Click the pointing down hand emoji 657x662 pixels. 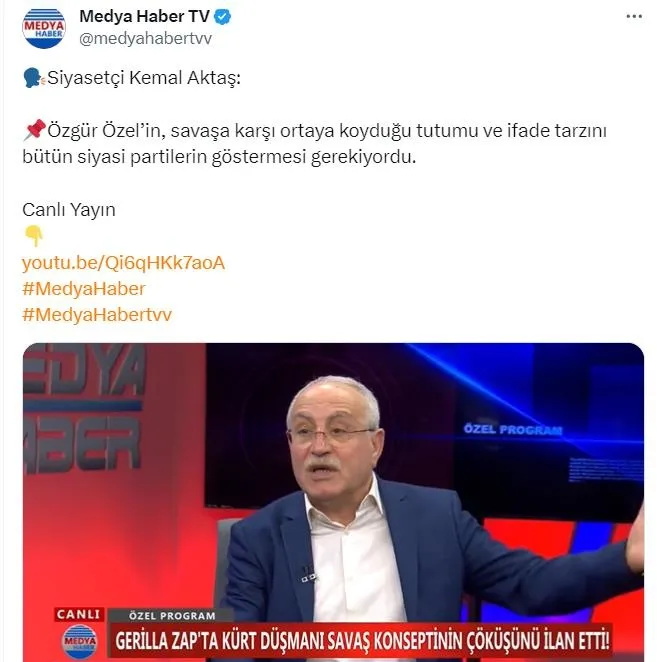click(x=34, y=236)
